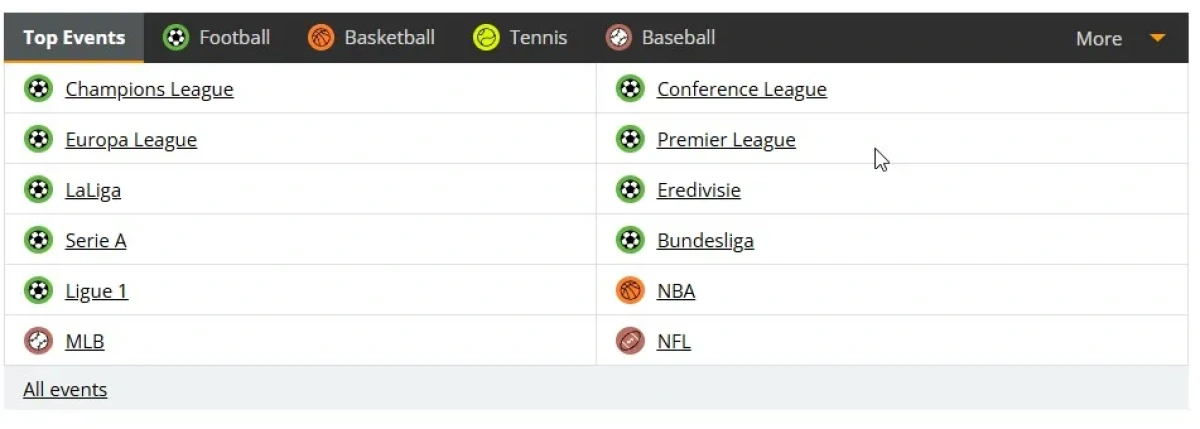The height and width of the screenshot is (429, 1200).
Task: Click the basketball icon beside NBA
Action: [630, 291]
